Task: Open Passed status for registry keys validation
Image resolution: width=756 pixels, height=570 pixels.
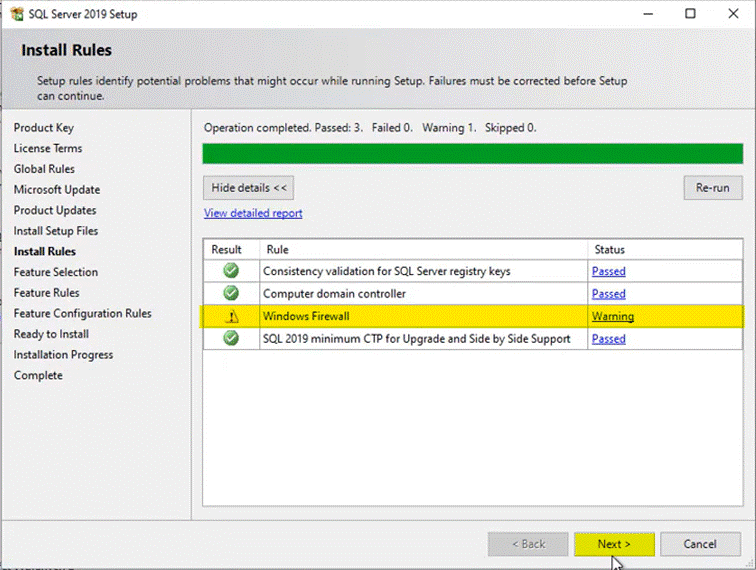Action: (608, 271)
